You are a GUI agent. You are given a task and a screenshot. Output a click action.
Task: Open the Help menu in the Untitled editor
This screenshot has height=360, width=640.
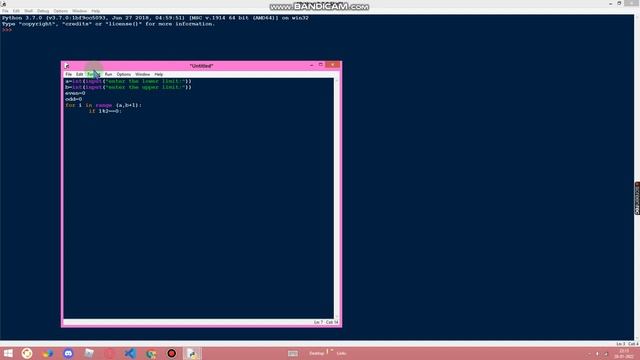tap(159, 74)
